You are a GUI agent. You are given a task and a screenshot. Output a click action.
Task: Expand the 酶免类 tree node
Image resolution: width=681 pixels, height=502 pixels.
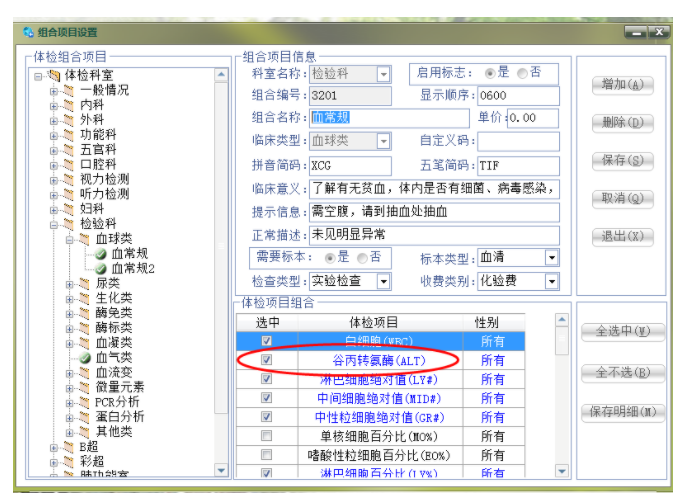click(x=69, y=314)
